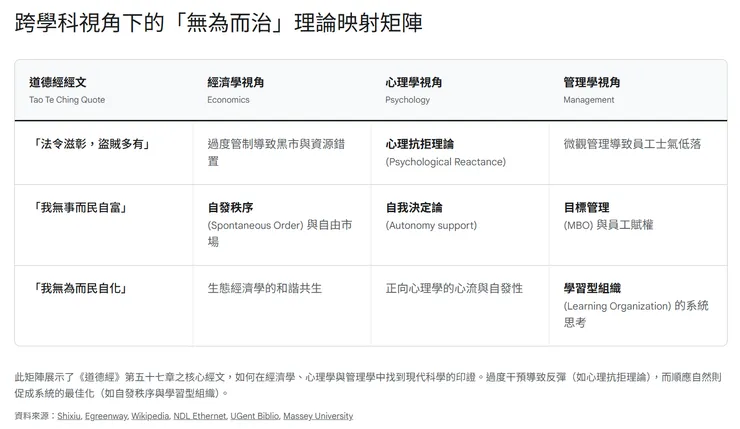Click the 目標管理 heading
The image size is (740, 429).
(x=586, y=208)
